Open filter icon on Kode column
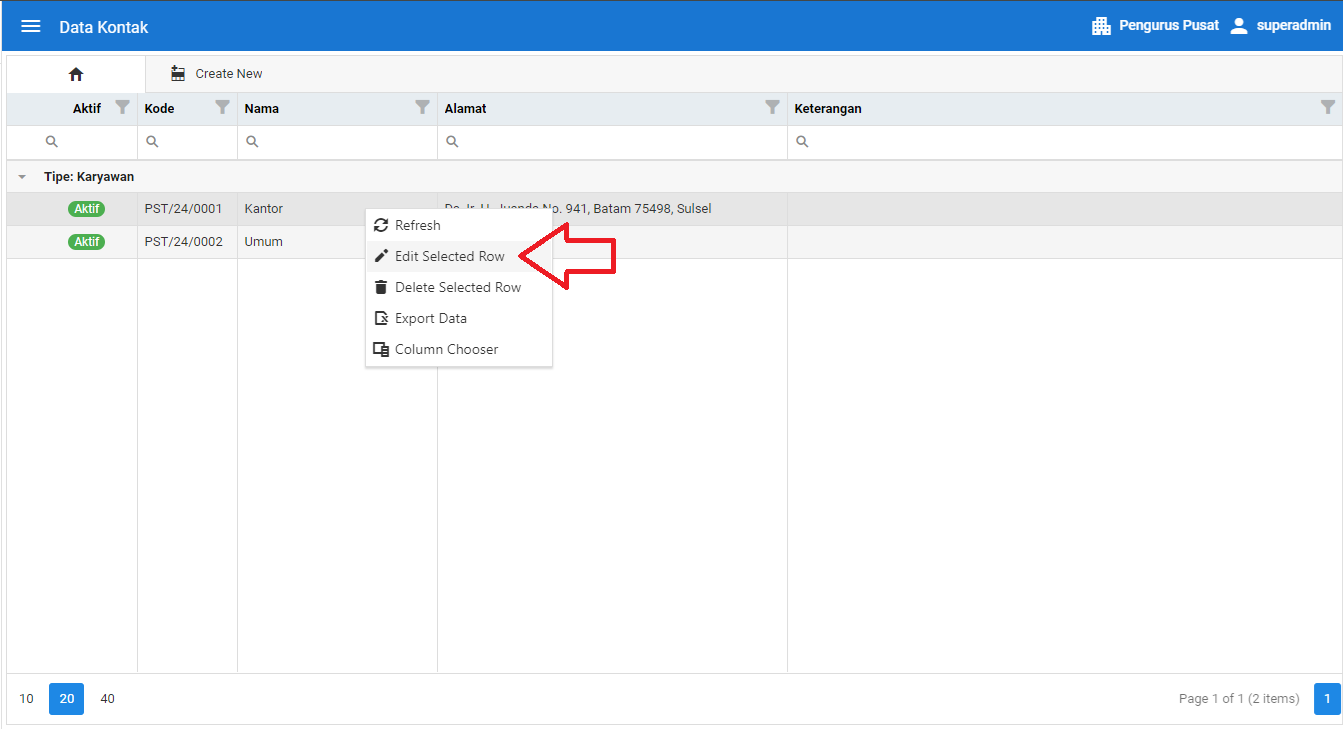This screenshot has height=729, width=1344. 222,107
